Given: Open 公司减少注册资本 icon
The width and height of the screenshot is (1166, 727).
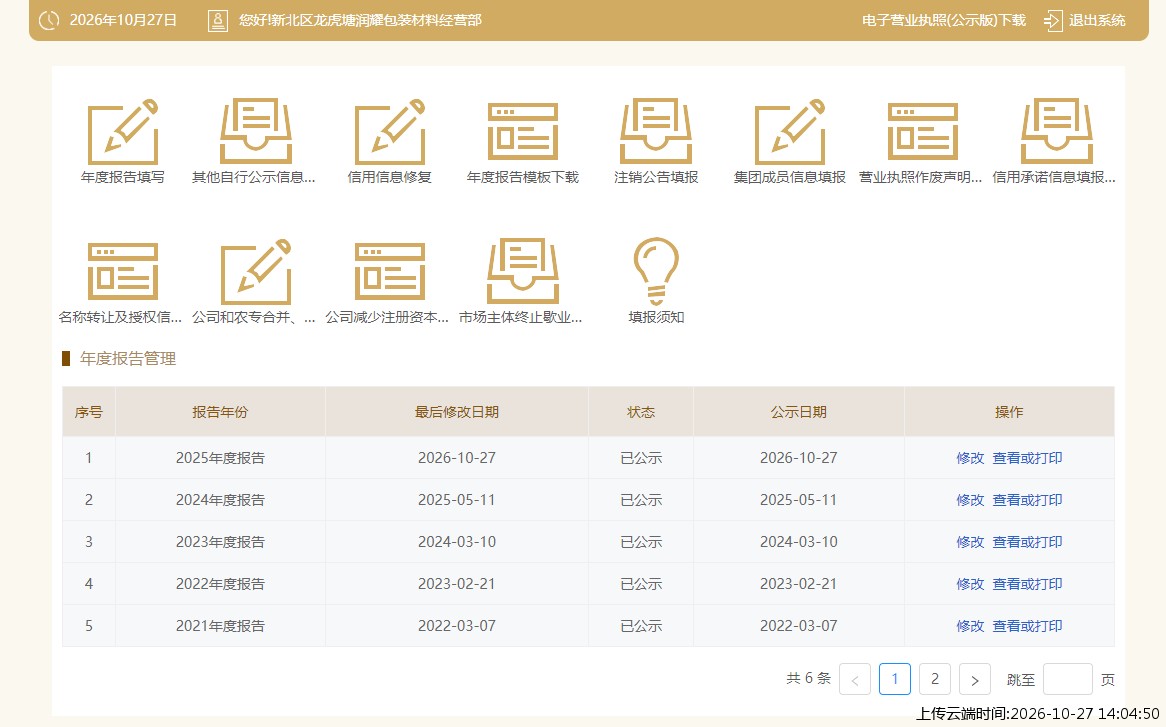Looking at the screenshot, I should point(390,271).
